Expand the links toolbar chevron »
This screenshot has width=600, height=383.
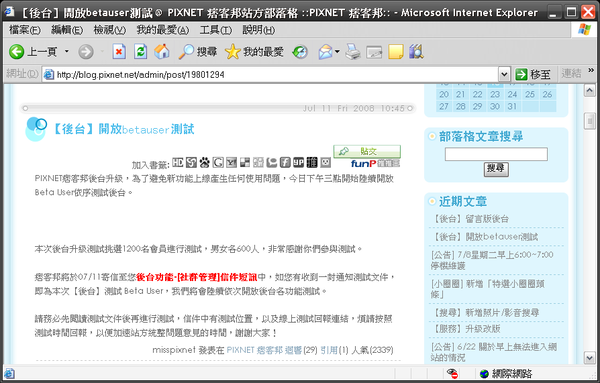[591, 70]
